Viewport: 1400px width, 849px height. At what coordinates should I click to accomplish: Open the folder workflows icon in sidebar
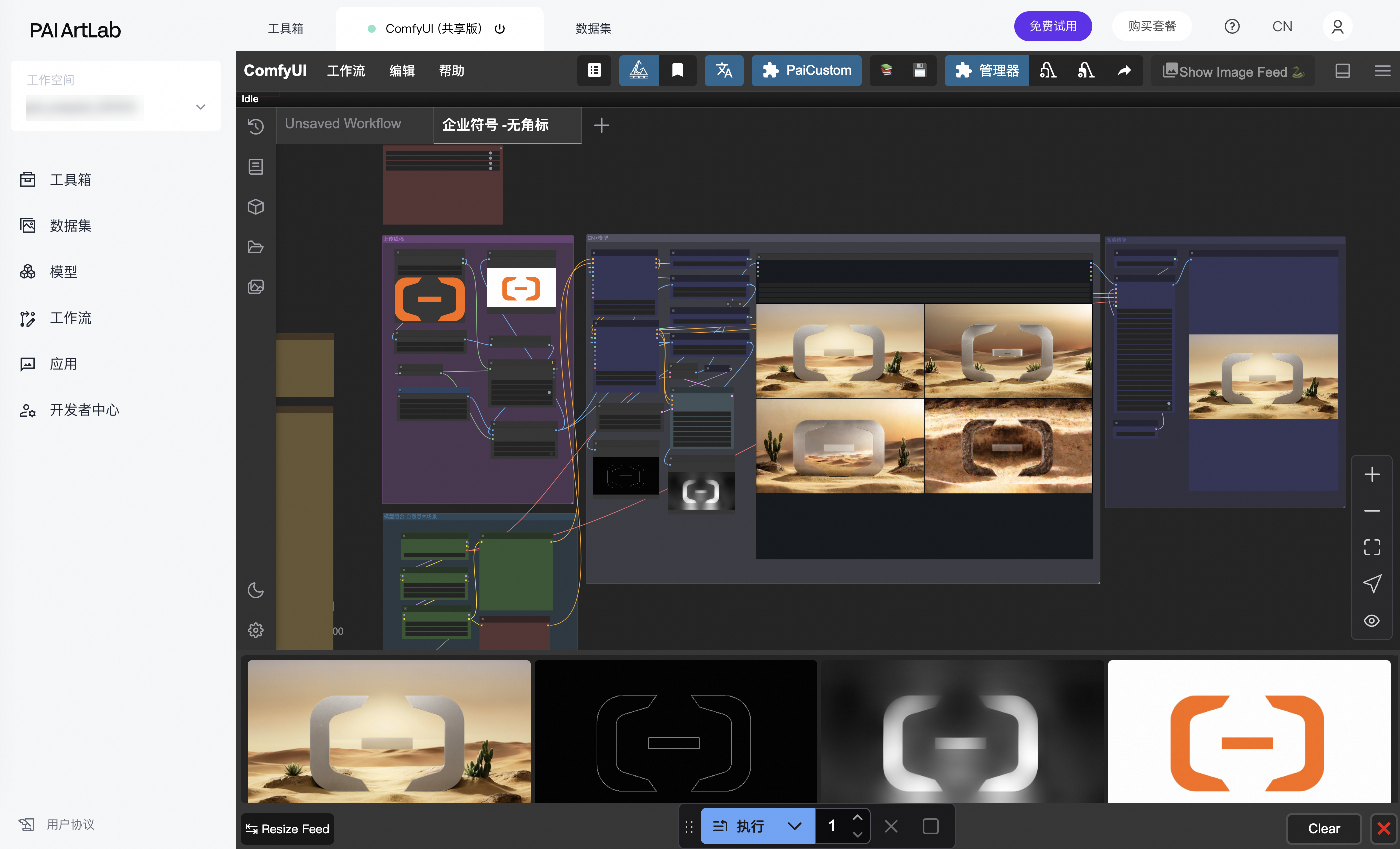point(255,246)
